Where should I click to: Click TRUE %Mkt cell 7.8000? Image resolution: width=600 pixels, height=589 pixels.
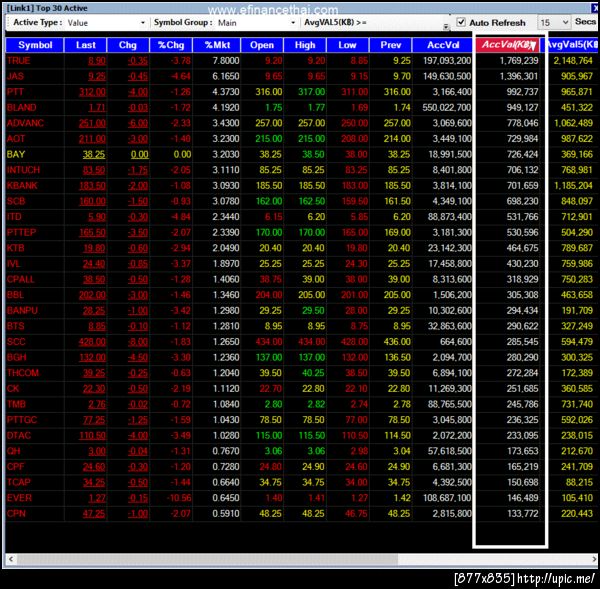pos(226,60)
